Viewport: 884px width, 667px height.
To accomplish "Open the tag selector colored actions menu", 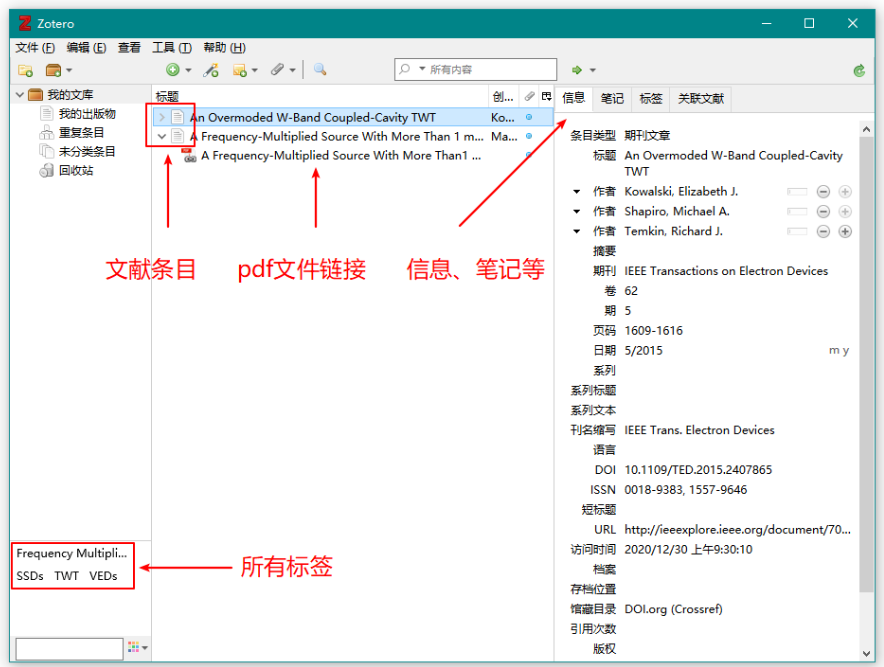I will point(137,647).
